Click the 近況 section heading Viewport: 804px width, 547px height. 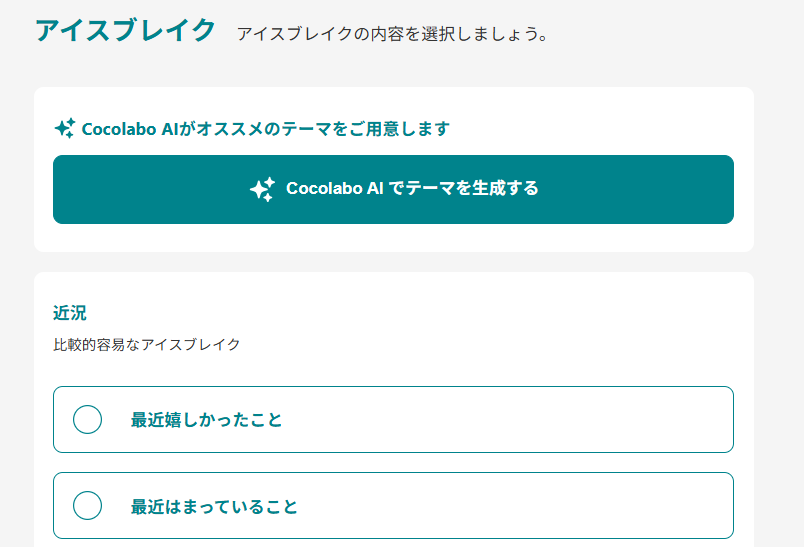point(70,313)
